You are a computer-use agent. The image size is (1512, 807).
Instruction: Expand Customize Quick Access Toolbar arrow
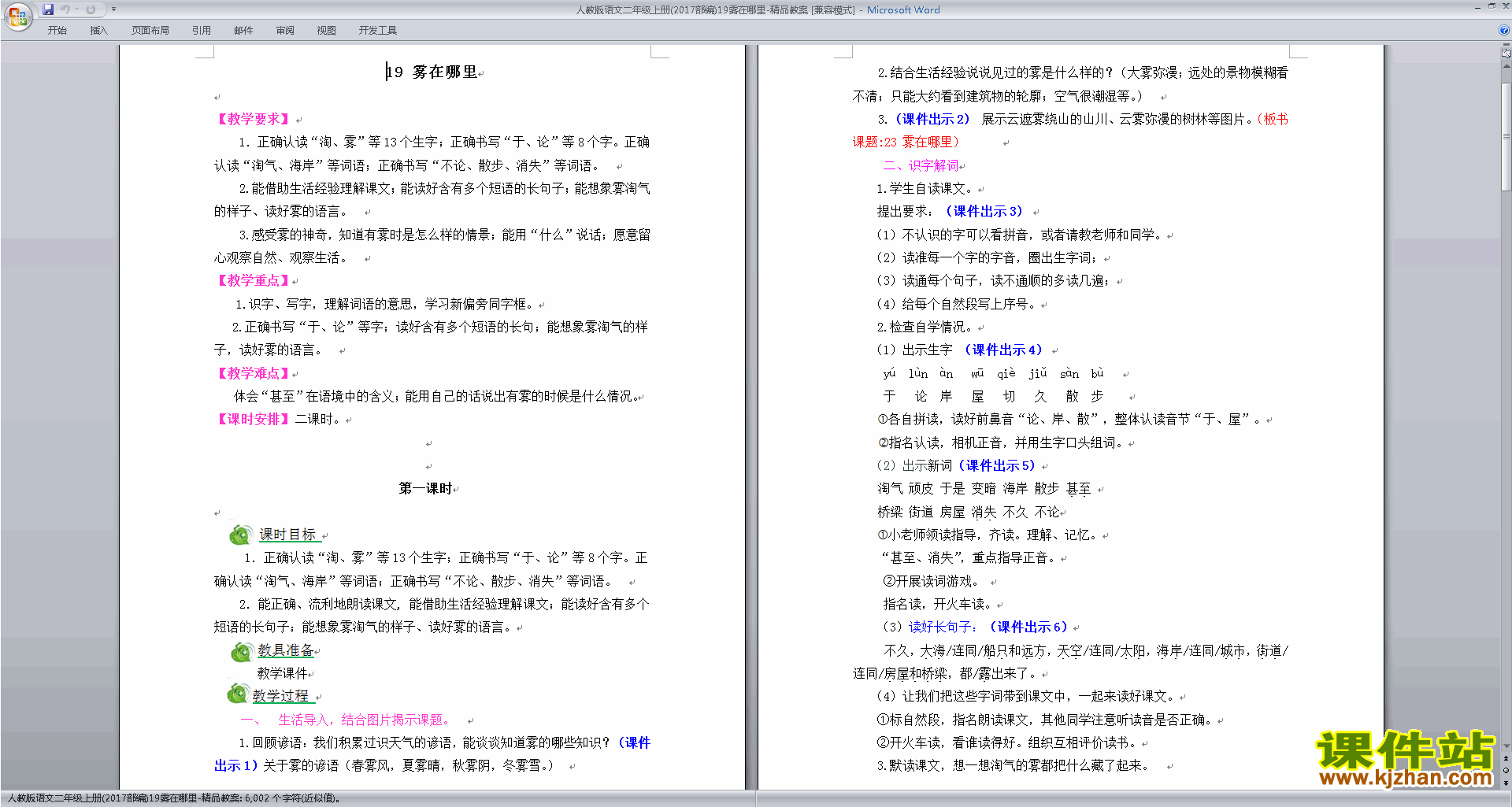point(113,9)
